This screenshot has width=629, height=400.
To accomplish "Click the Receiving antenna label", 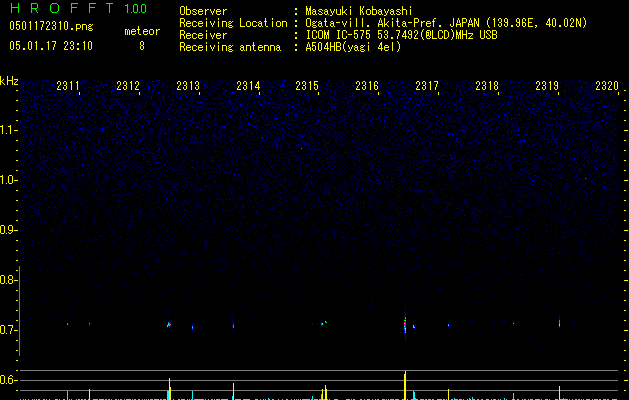I will pos(230,47).
